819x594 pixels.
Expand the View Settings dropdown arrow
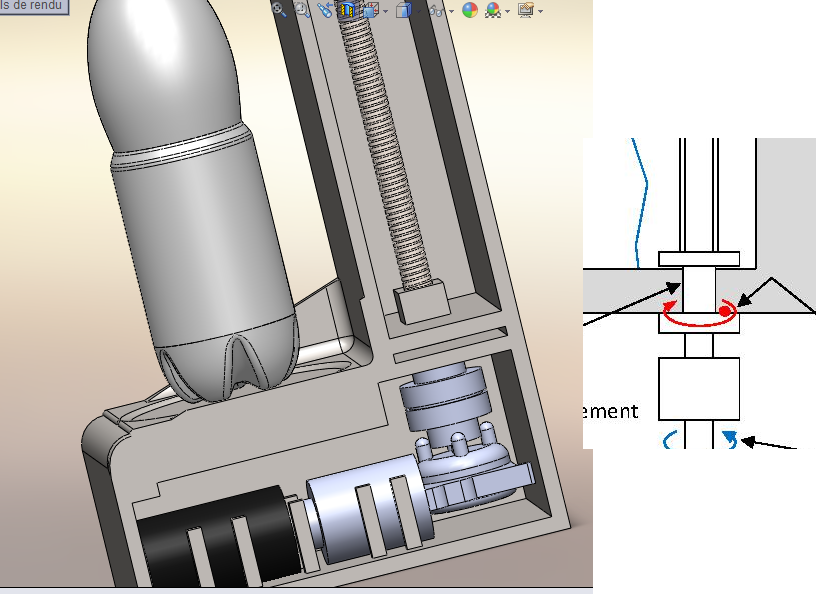[x=540, y=11]
